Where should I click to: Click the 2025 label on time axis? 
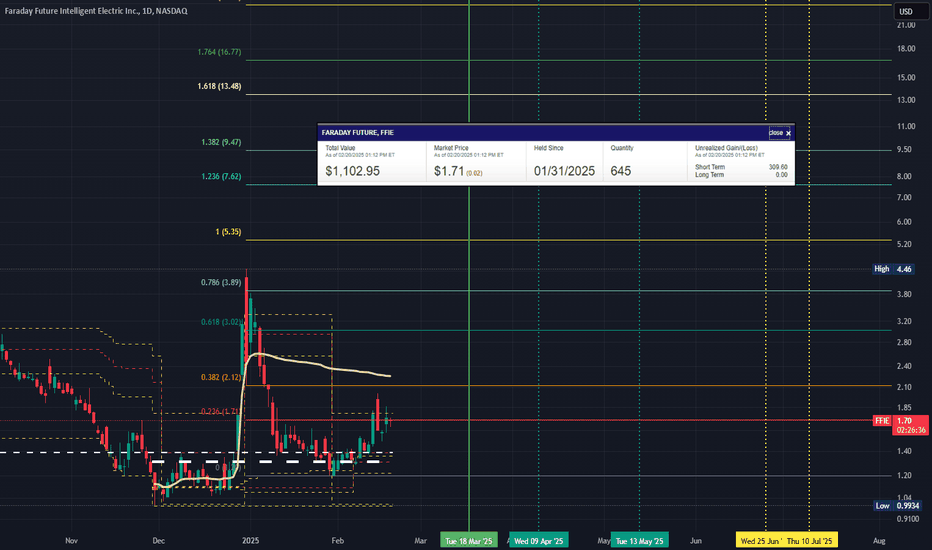(x=250, y=540)
